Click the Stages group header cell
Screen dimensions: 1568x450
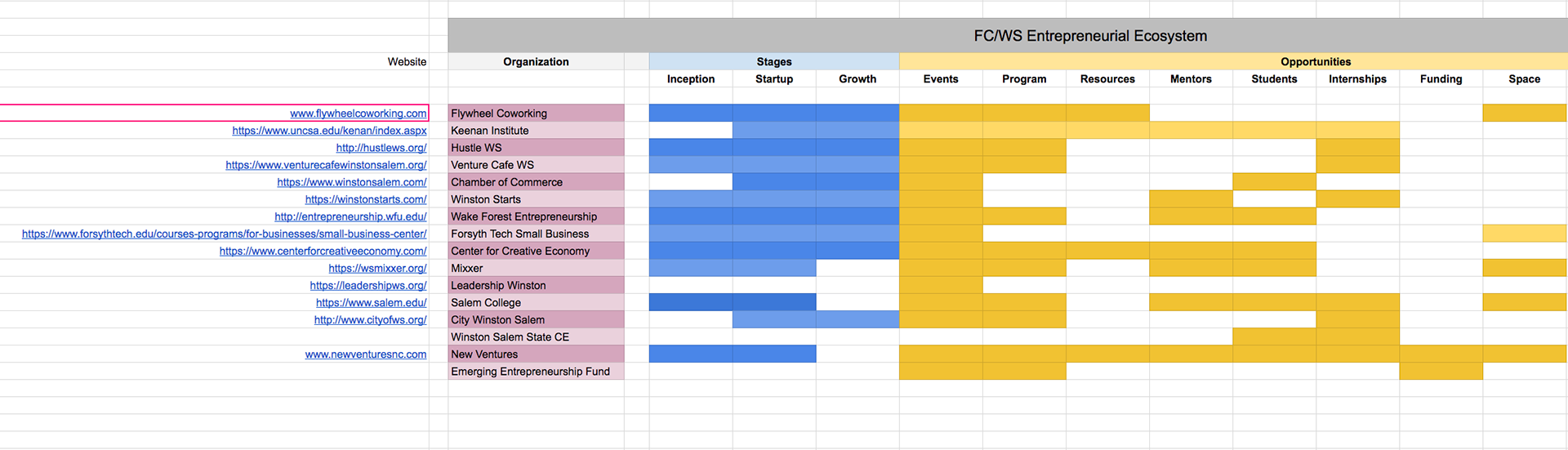tap(773, 62)
